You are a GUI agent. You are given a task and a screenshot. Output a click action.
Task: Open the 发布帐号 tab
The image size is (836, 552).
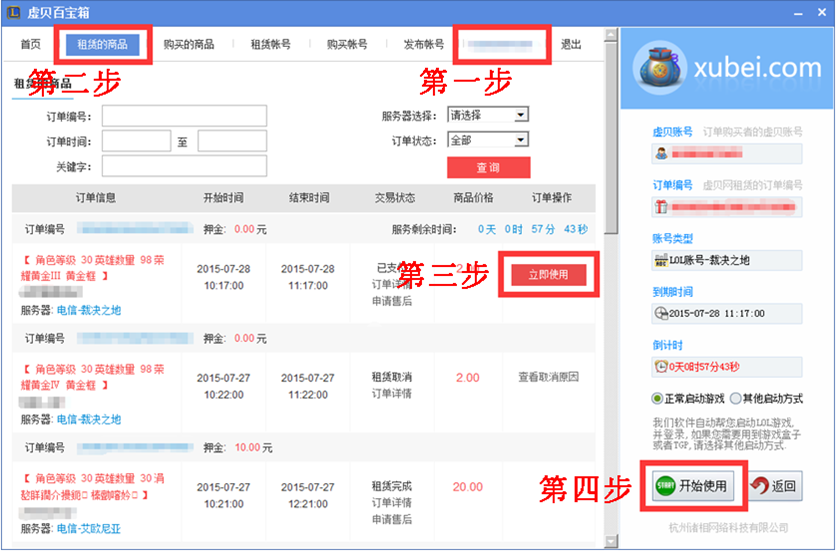pyautogui.click(x=423, y=45)
